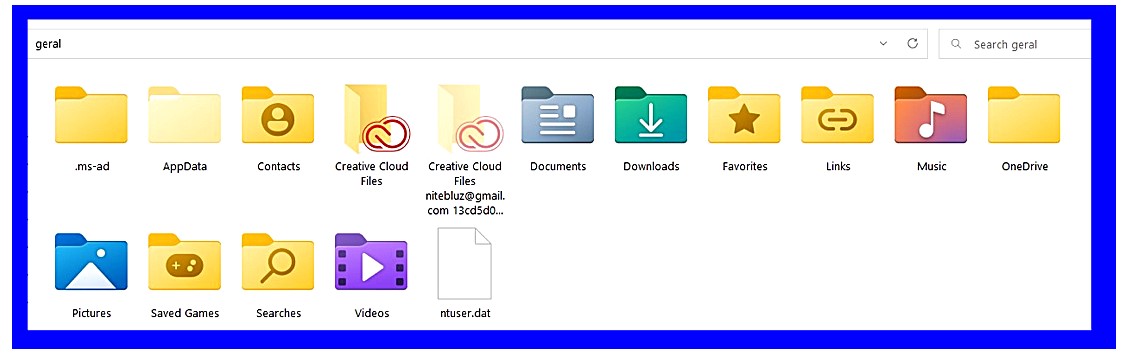Click the 'OneDrive' name label
Image resolution: width=1126 pixels, height=362 pixels.
[1025, 167]
